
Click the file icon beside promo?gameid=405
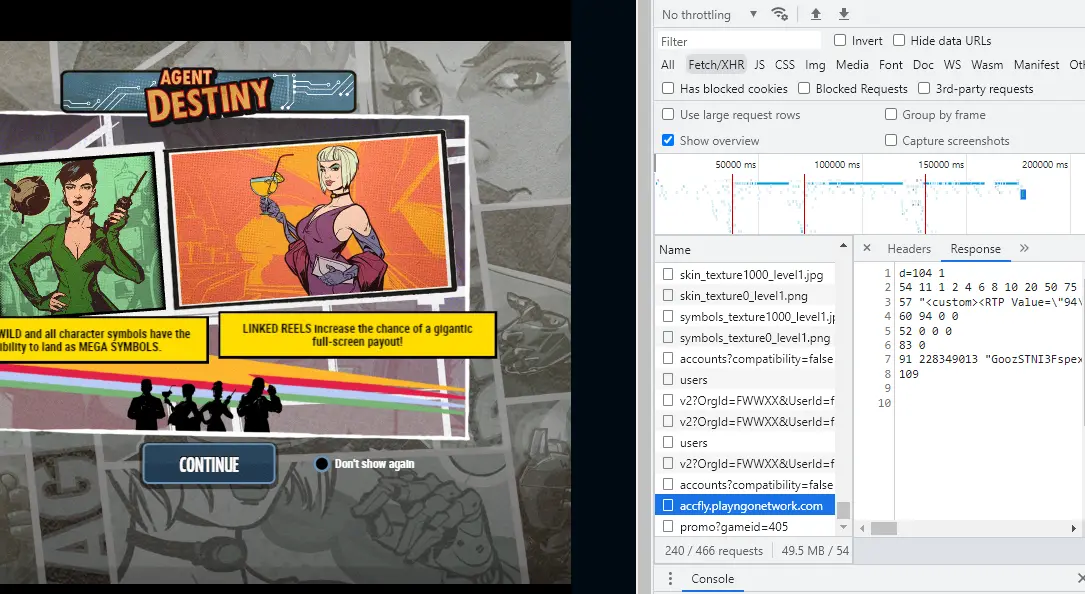(668, 526)
